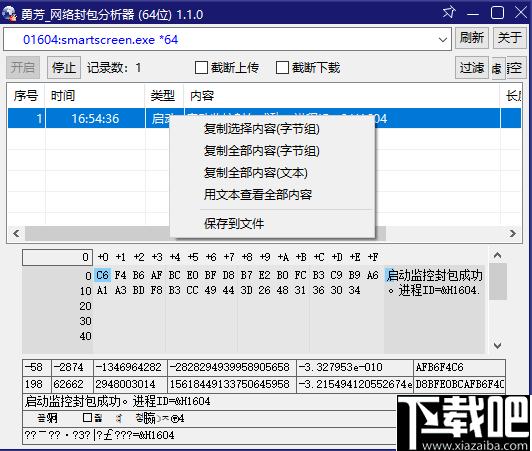532x451 pixels.
Task: Click the app icon in the title bar
Action: tap(9, 14)
